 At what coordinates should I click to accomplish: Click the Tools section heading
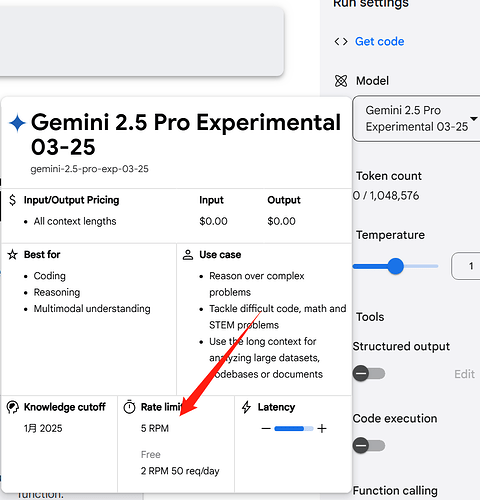pyautogui.click(x=370, y=317)
